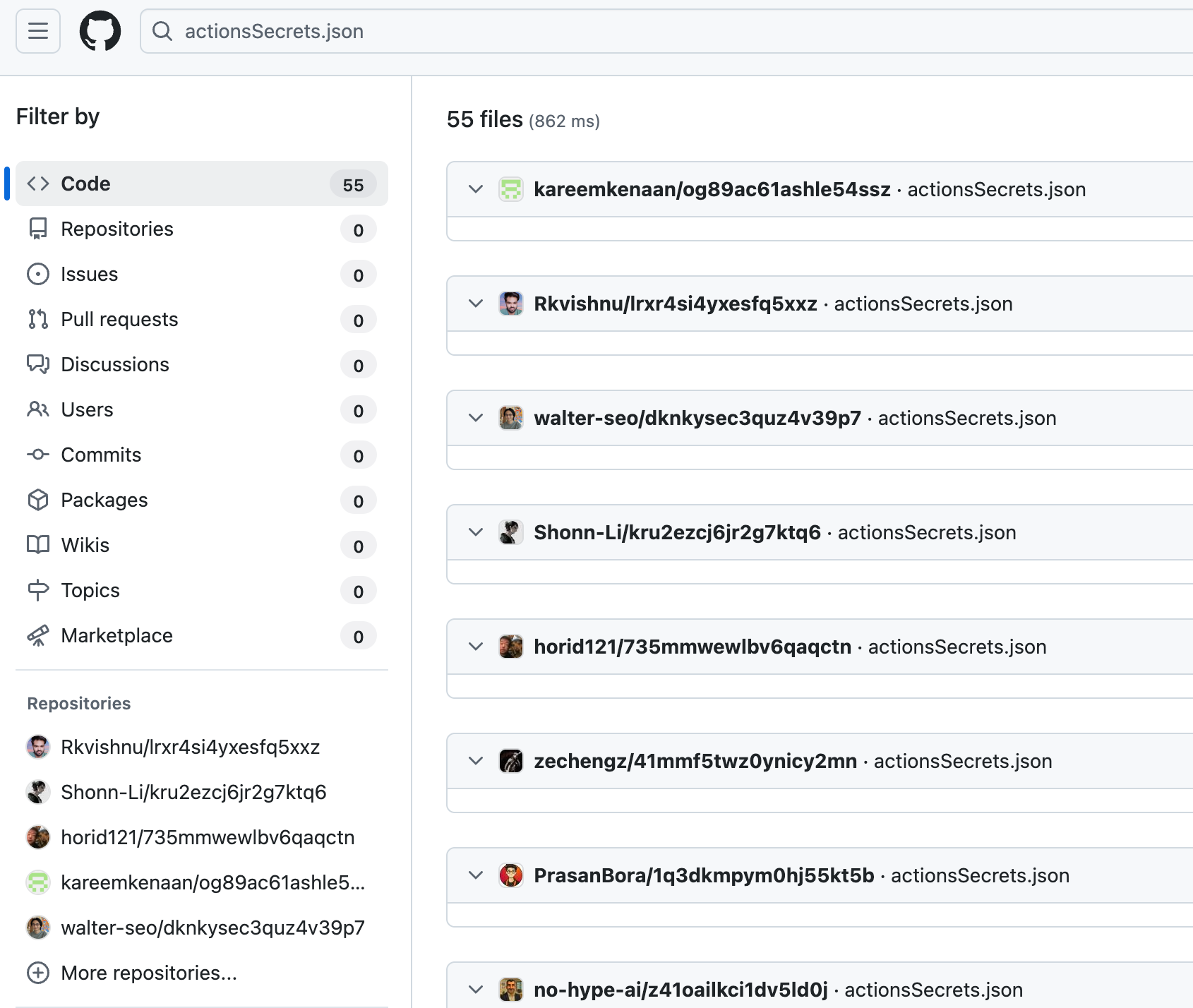Image resolution: width=1193 pixels, height=1008 pixels.
Task: Click the PrasanBora avatar icon
Action: pyautogui.click(x=510, y=875)
